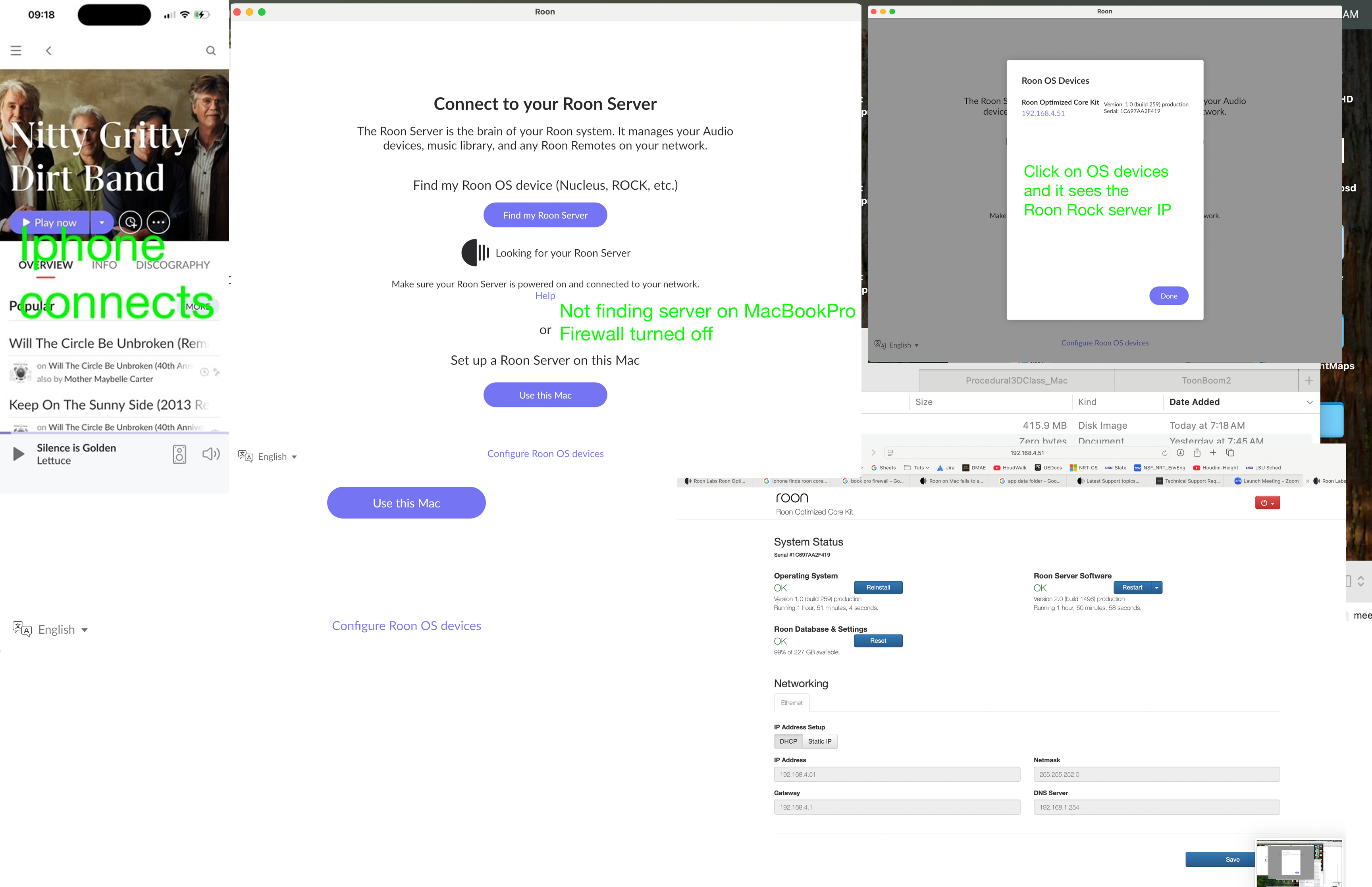Click the DNS Server input field
The width and height of the screenshot is (1372, 887).
1156,808
